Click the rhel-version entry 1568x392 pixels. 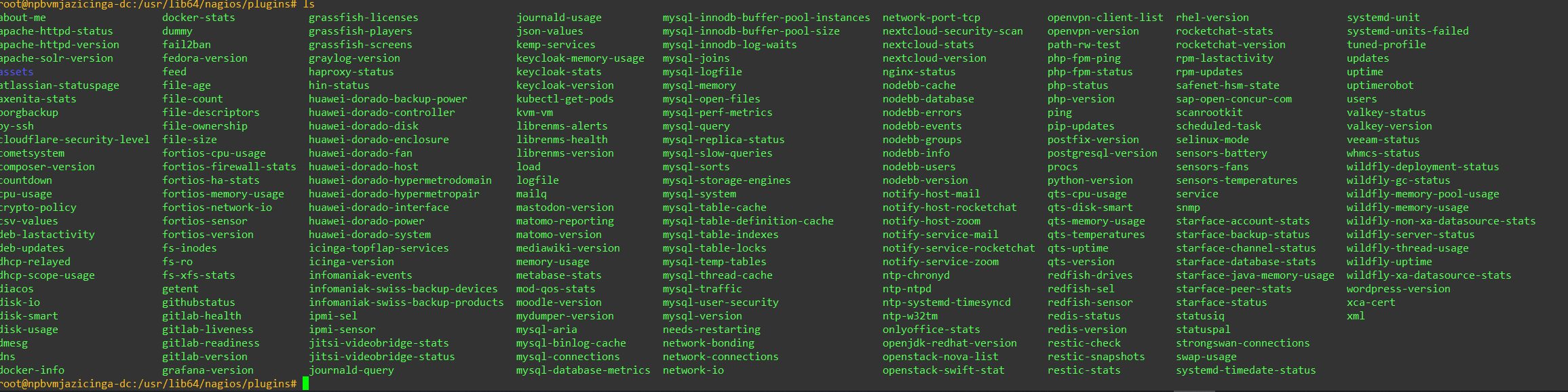[1212, 18]
